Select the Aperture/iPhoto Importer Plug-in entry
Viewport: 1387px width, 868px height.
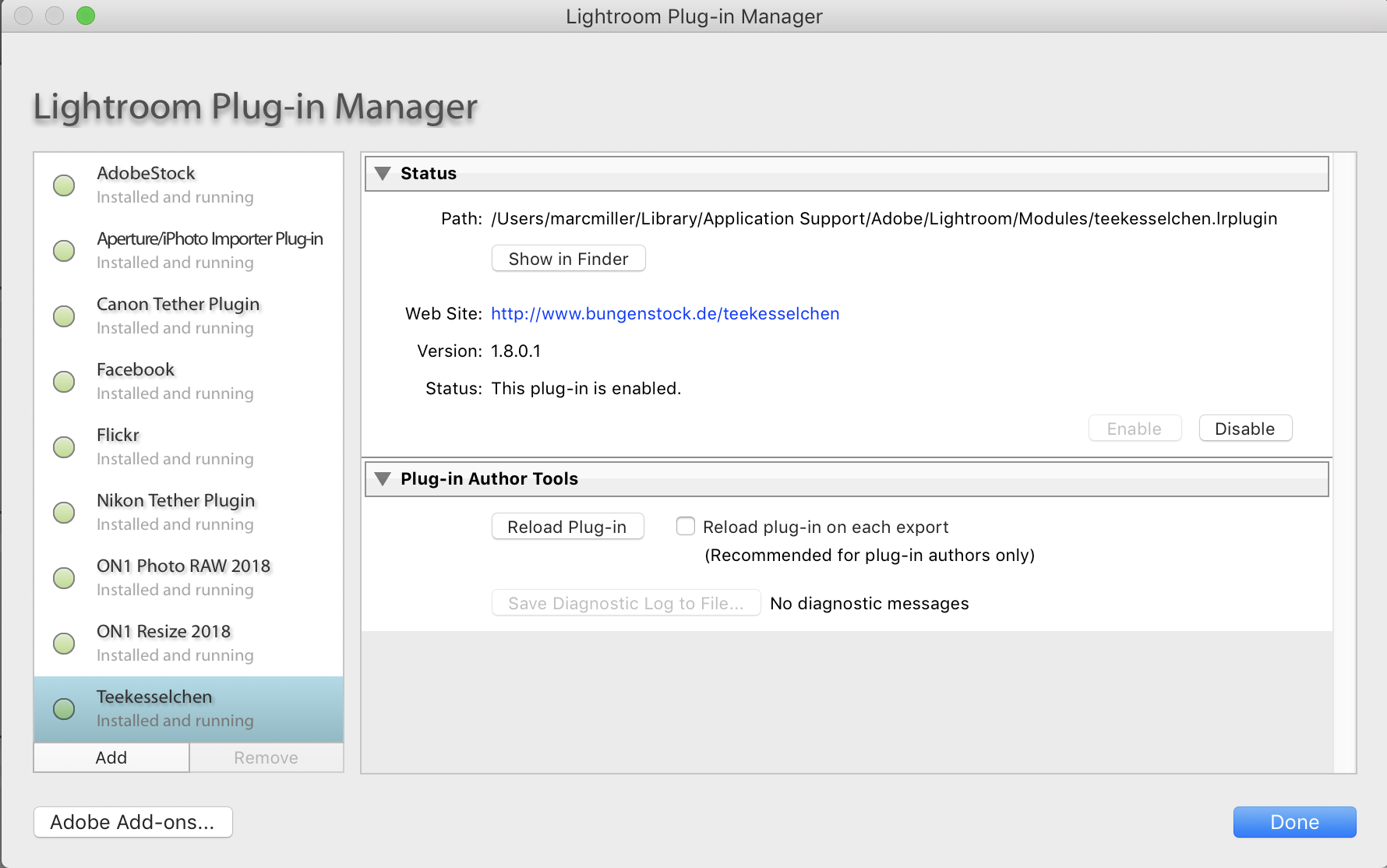189,251
